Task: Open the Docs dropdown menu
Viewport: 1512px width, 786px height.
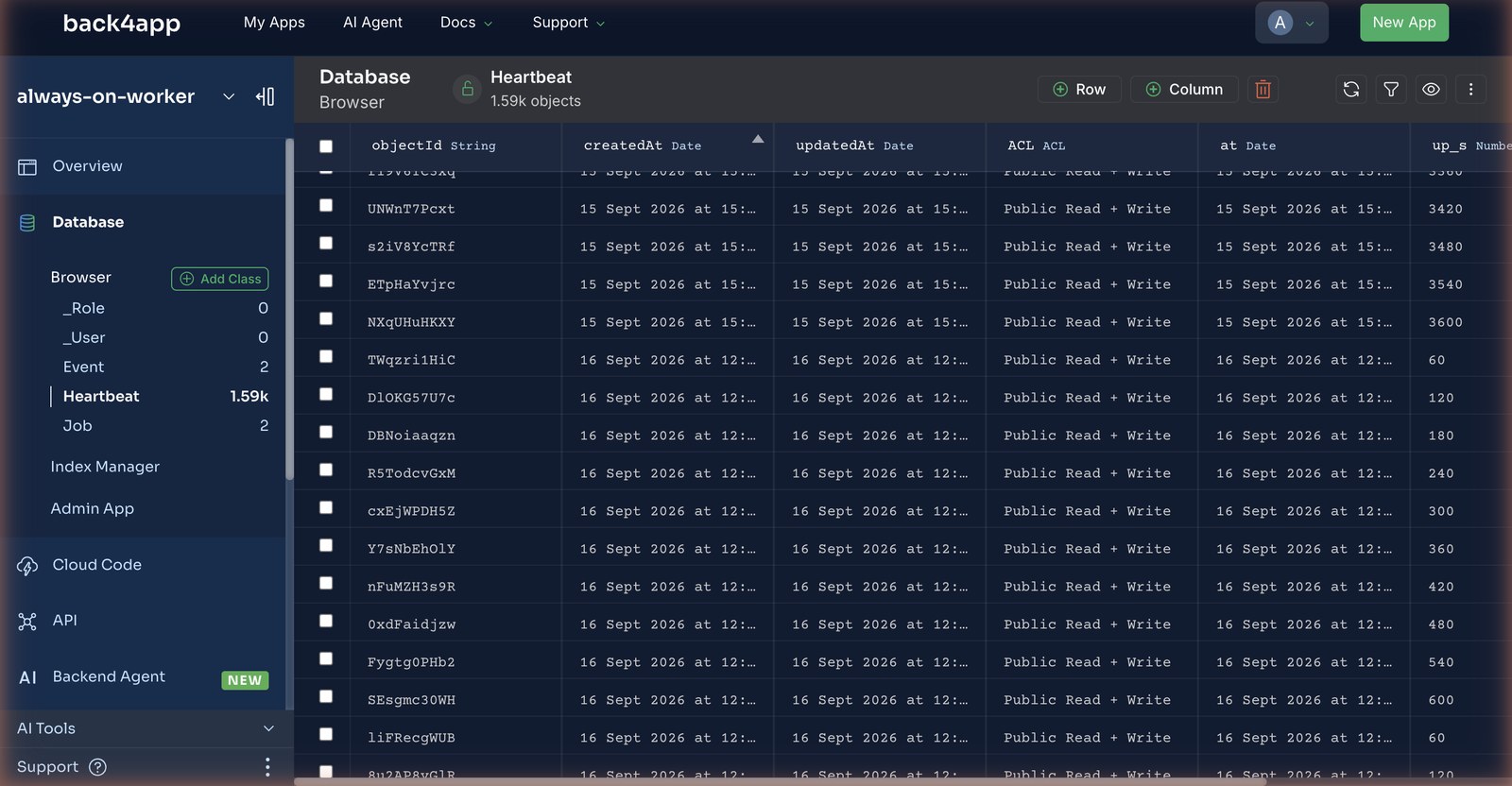Action: [466, 23]
